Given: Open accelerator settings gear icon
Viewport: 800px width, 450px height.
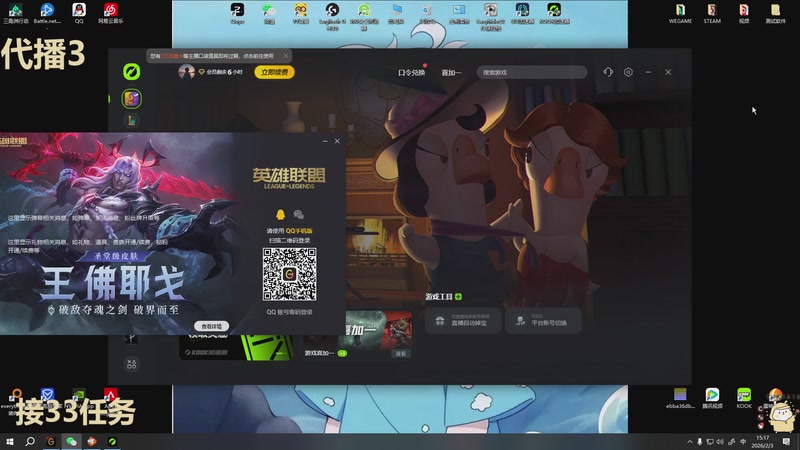Looking at the screenshot, I should point(628,72).
